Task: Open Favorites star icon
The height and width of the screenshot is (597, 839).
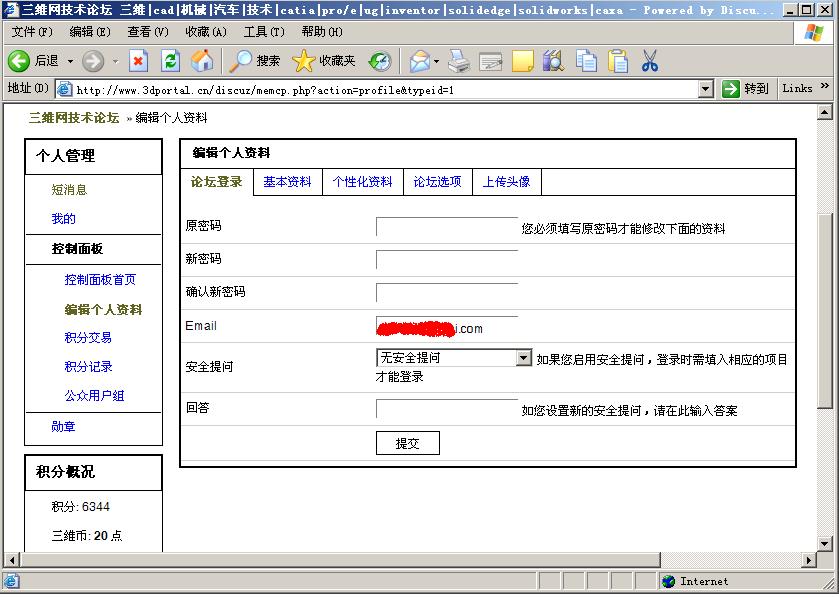Action: pyautogui.click(x=304, y=62)
